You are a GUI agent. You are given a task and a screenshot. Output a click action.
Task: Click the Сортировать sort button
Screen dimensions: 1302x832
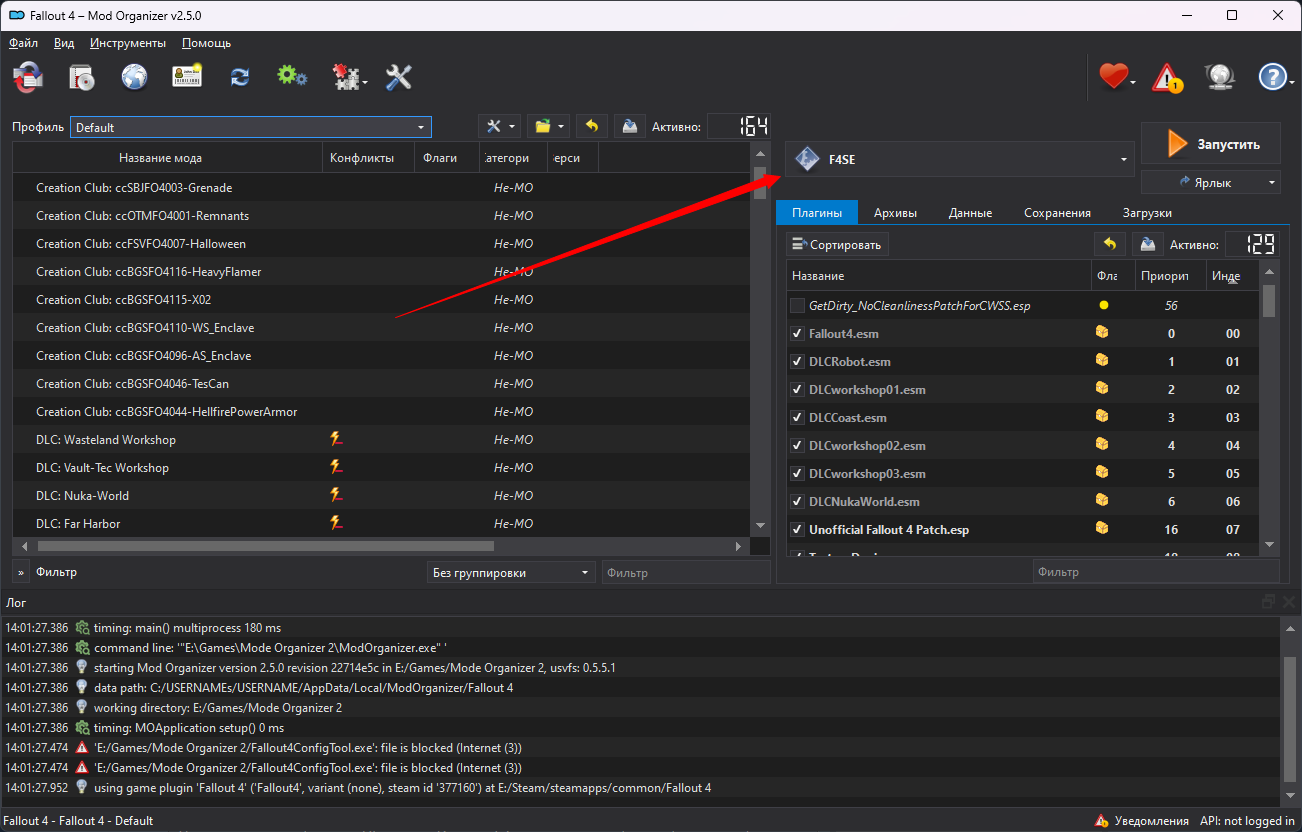pos(837,244)
